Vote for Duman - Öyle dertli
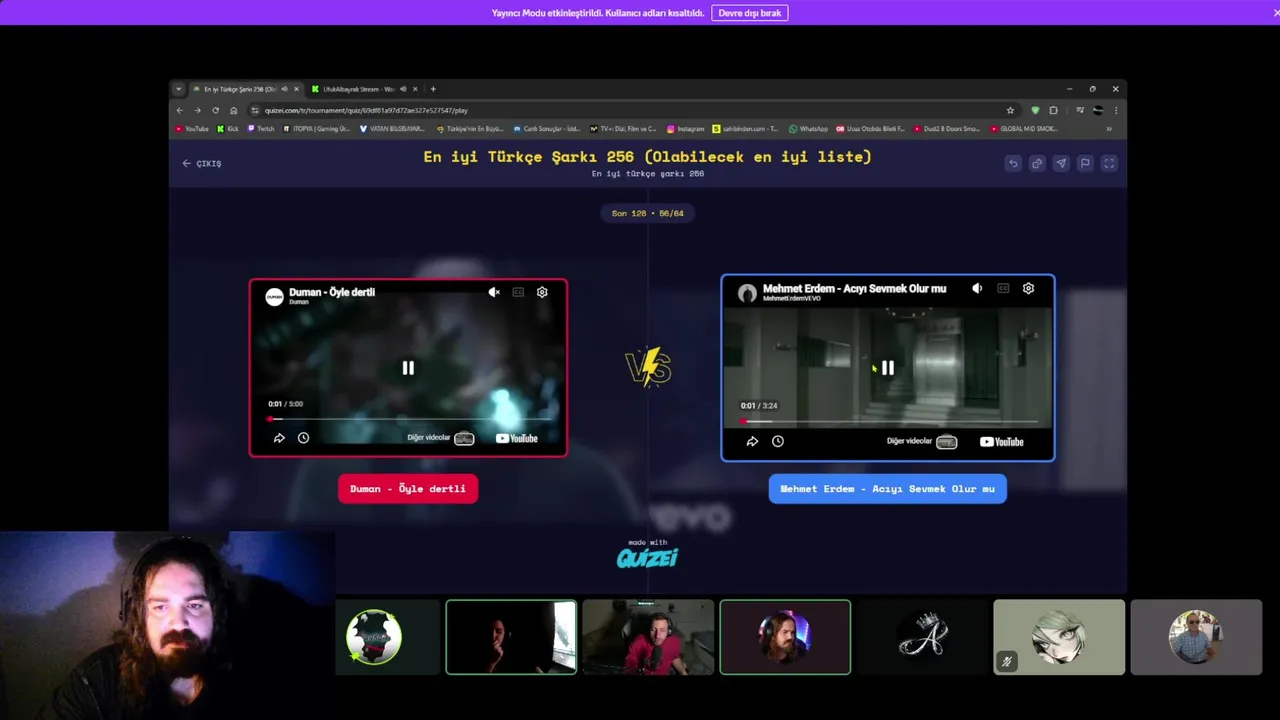 tap(408, 489)
